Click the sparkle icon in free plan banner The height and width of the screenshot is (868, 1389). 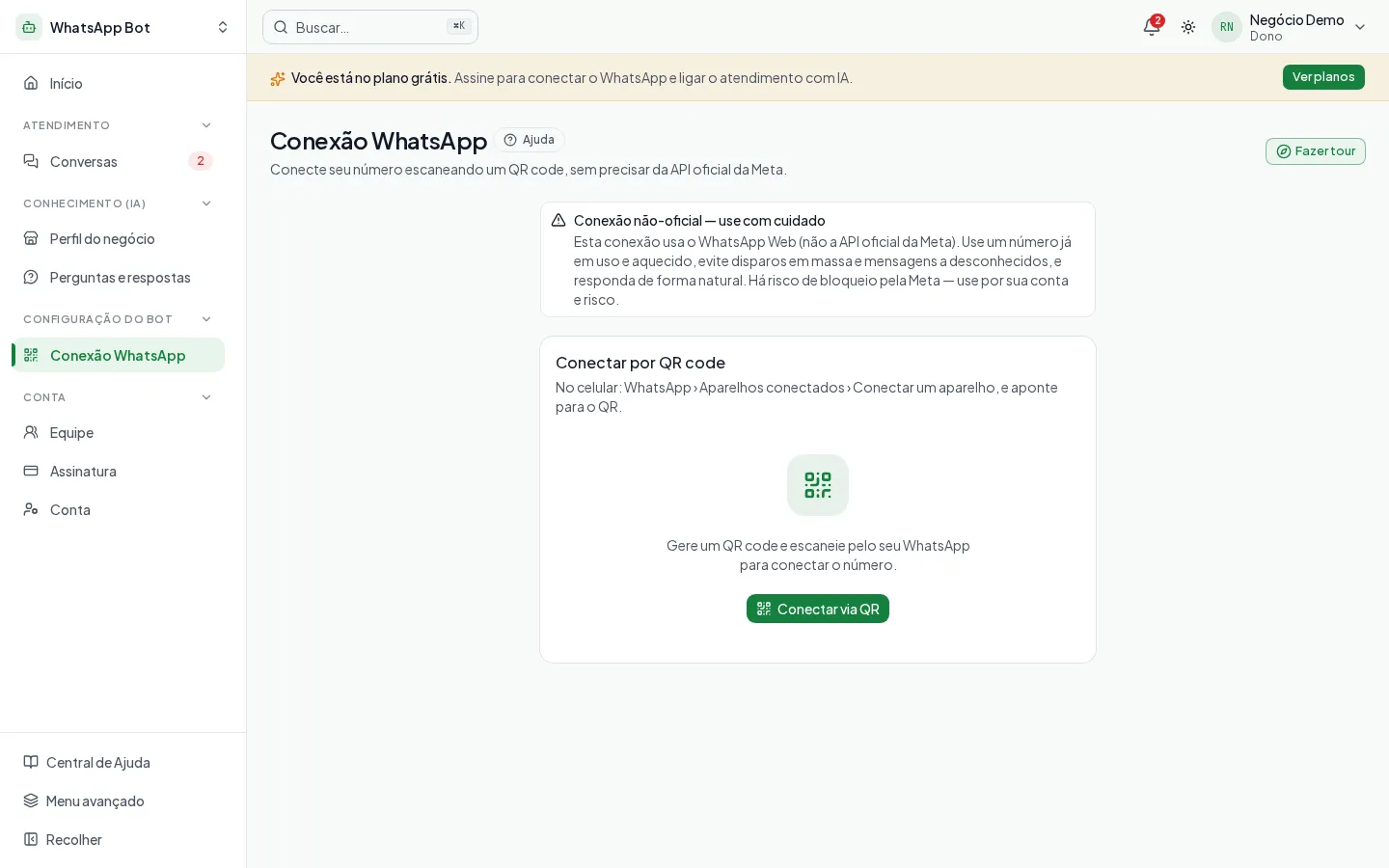pyautogui.click(x=278, y=78)
